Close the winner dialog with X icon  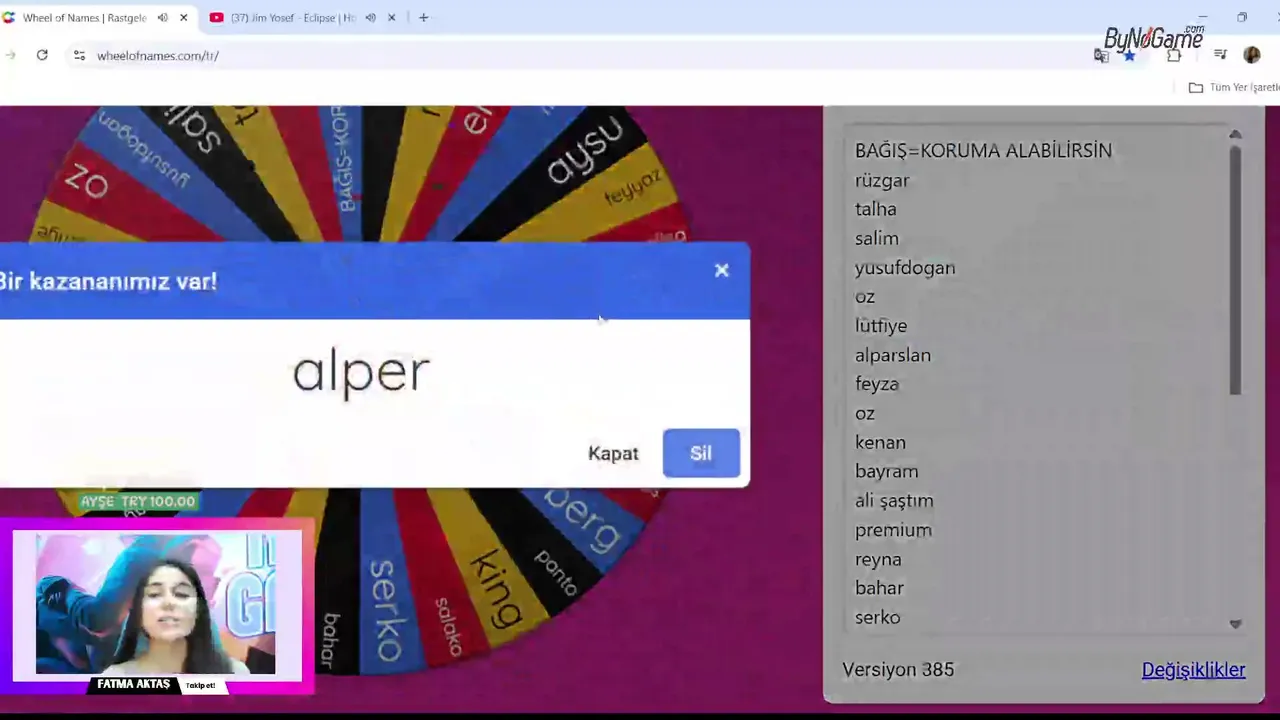click(x=722, y=270)
